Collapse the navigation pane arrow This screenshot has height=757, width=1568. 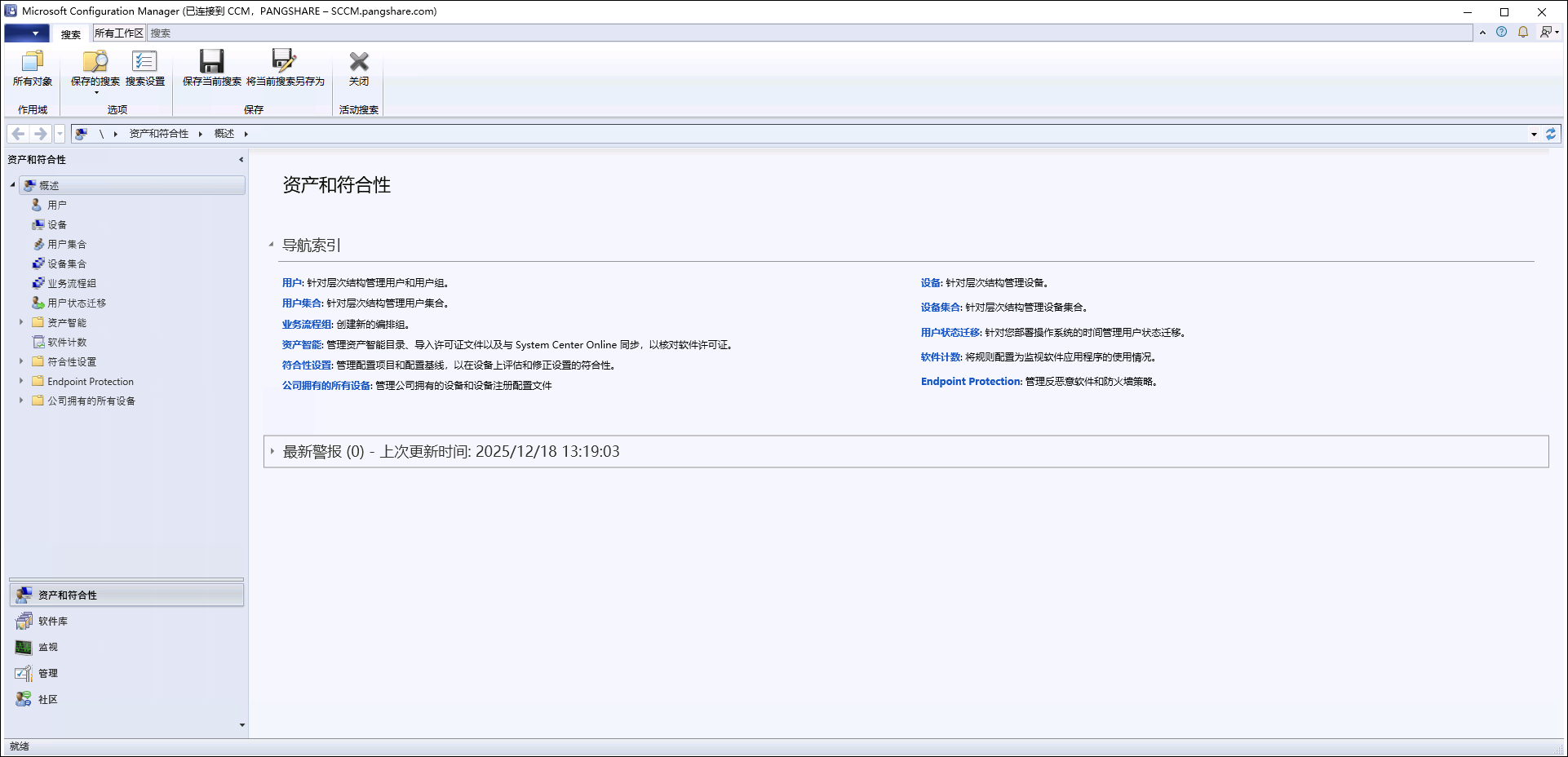click(241, 160)
